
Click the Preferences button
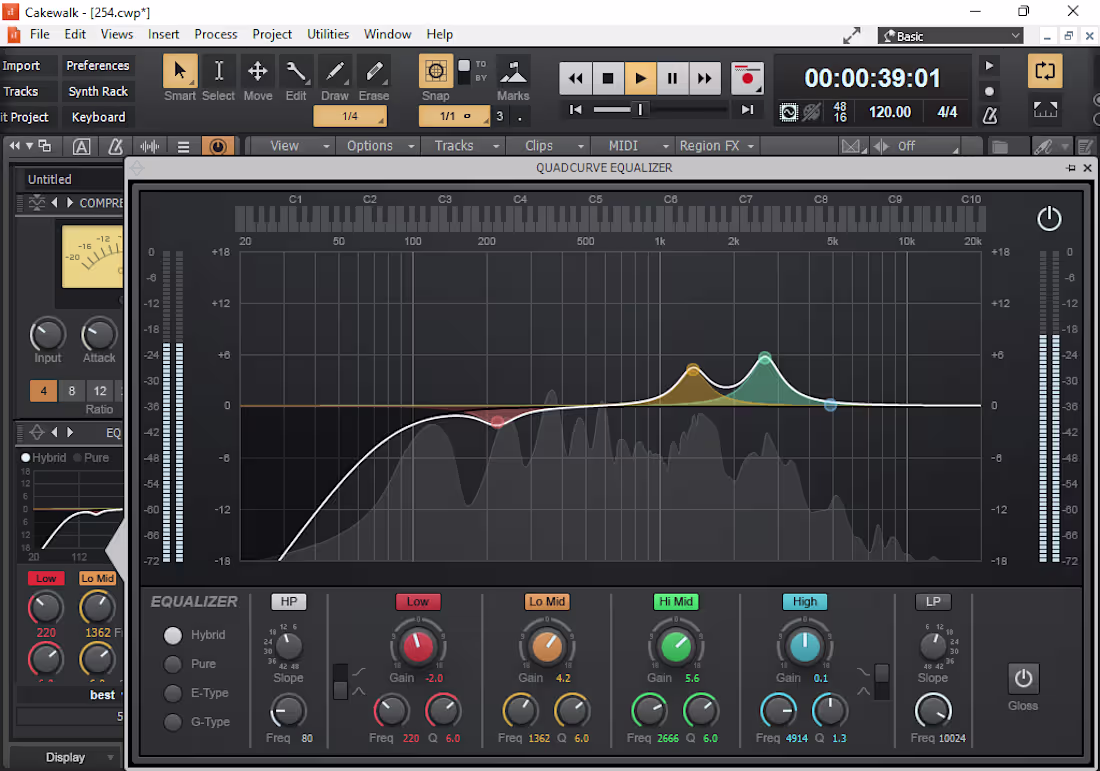[x=98, y=66]
